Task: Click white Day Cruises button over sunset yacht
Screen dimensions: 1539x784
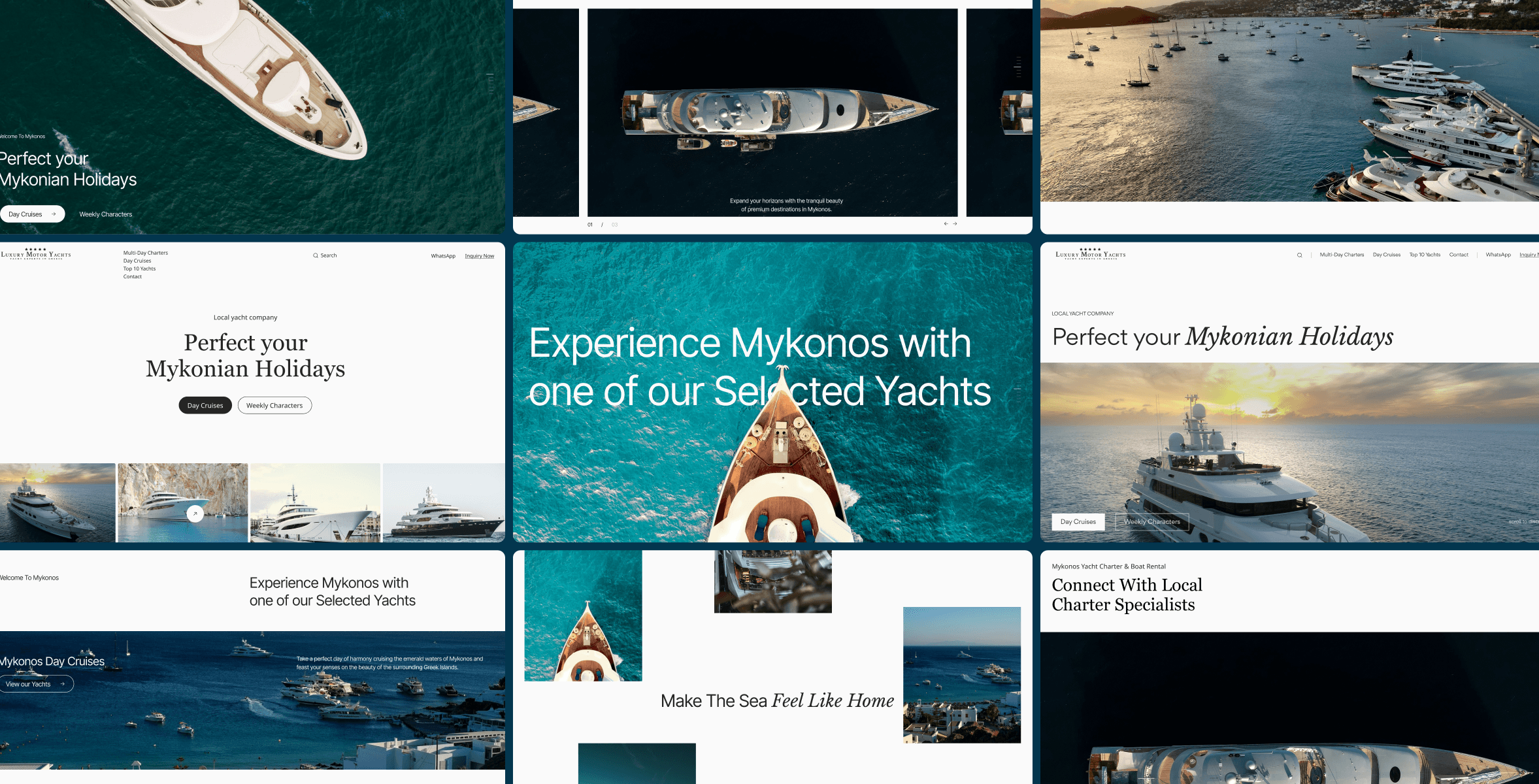Action: click(x=1078, y=521)
